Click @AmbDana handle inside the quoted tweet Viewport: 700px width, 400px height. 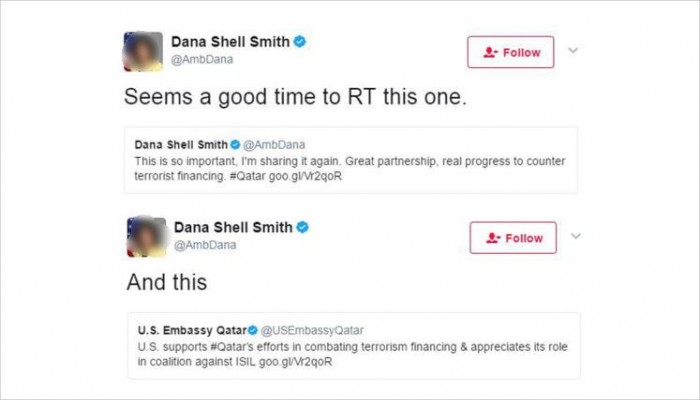(271, 144)
